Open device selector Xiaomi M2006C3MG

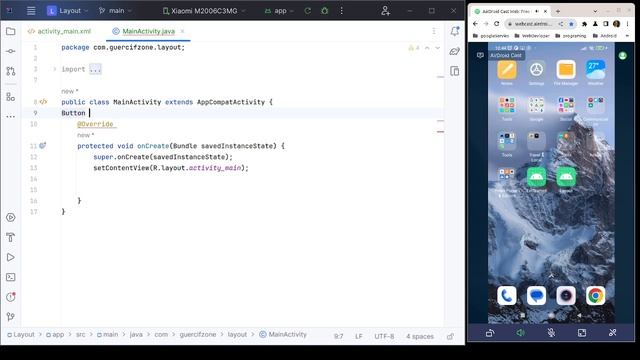point(203,11)
